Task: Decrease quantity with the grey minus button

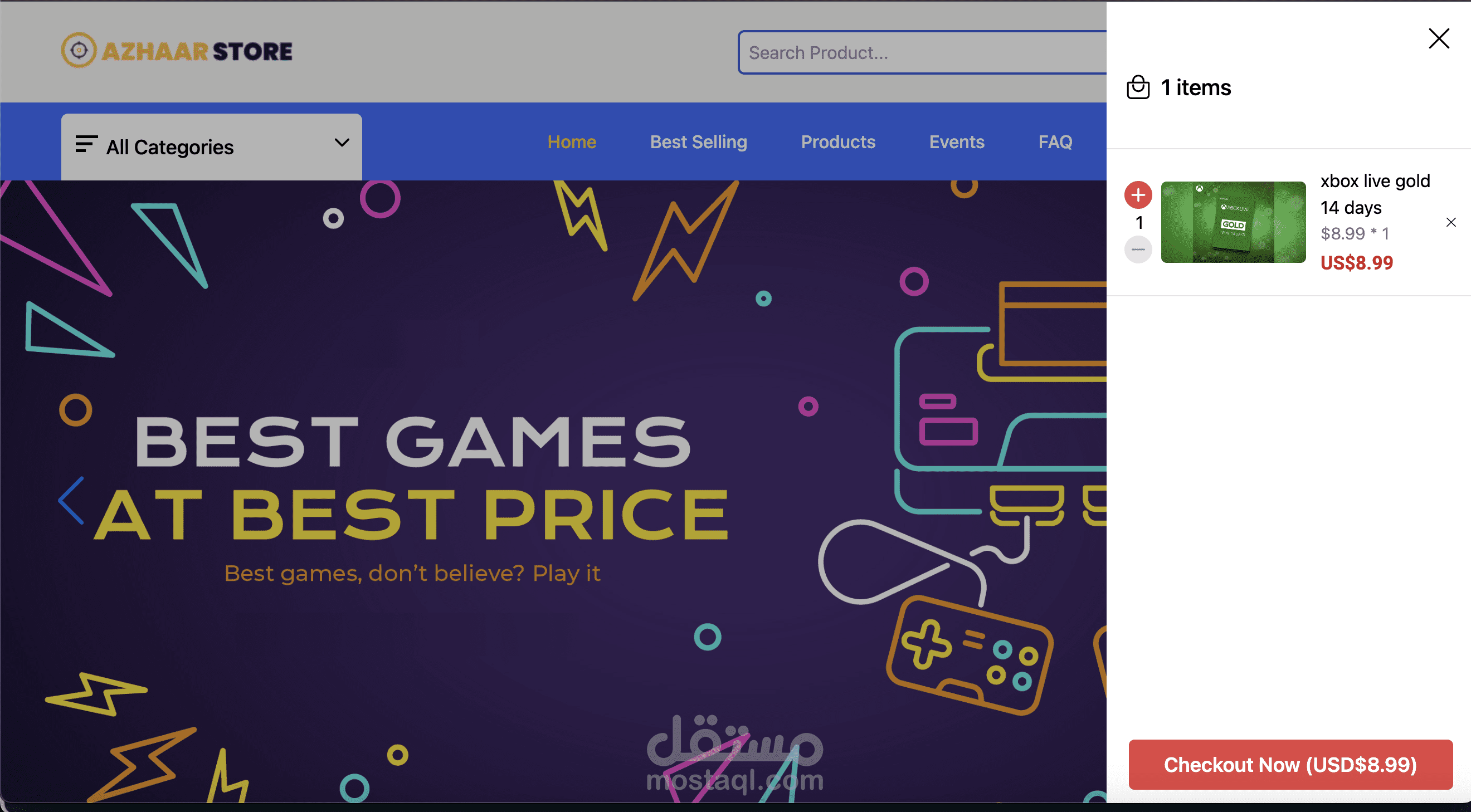Action: [1137, 250]
